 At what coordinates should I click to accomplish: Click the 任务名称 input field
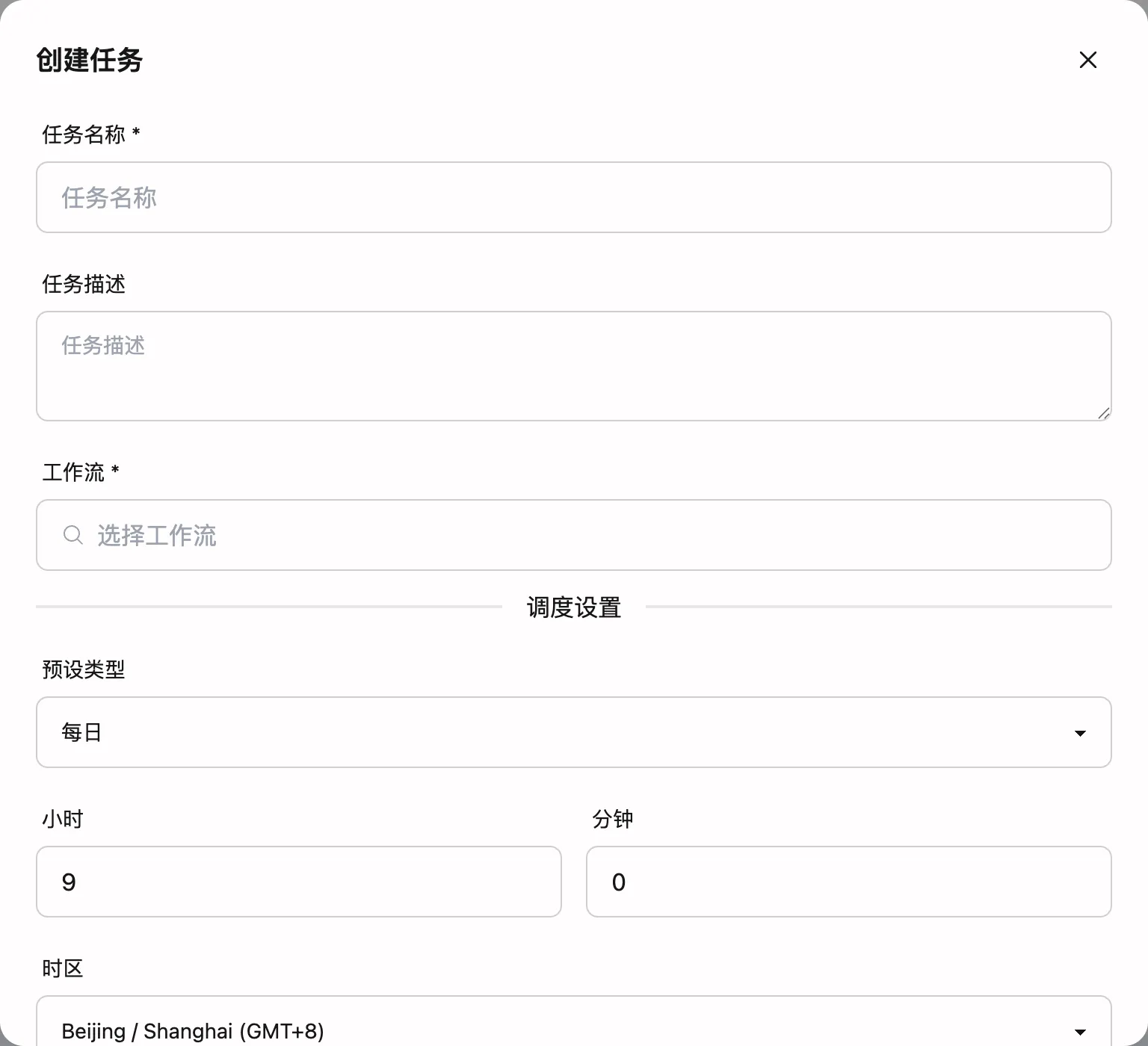click(x=573, y=197)
